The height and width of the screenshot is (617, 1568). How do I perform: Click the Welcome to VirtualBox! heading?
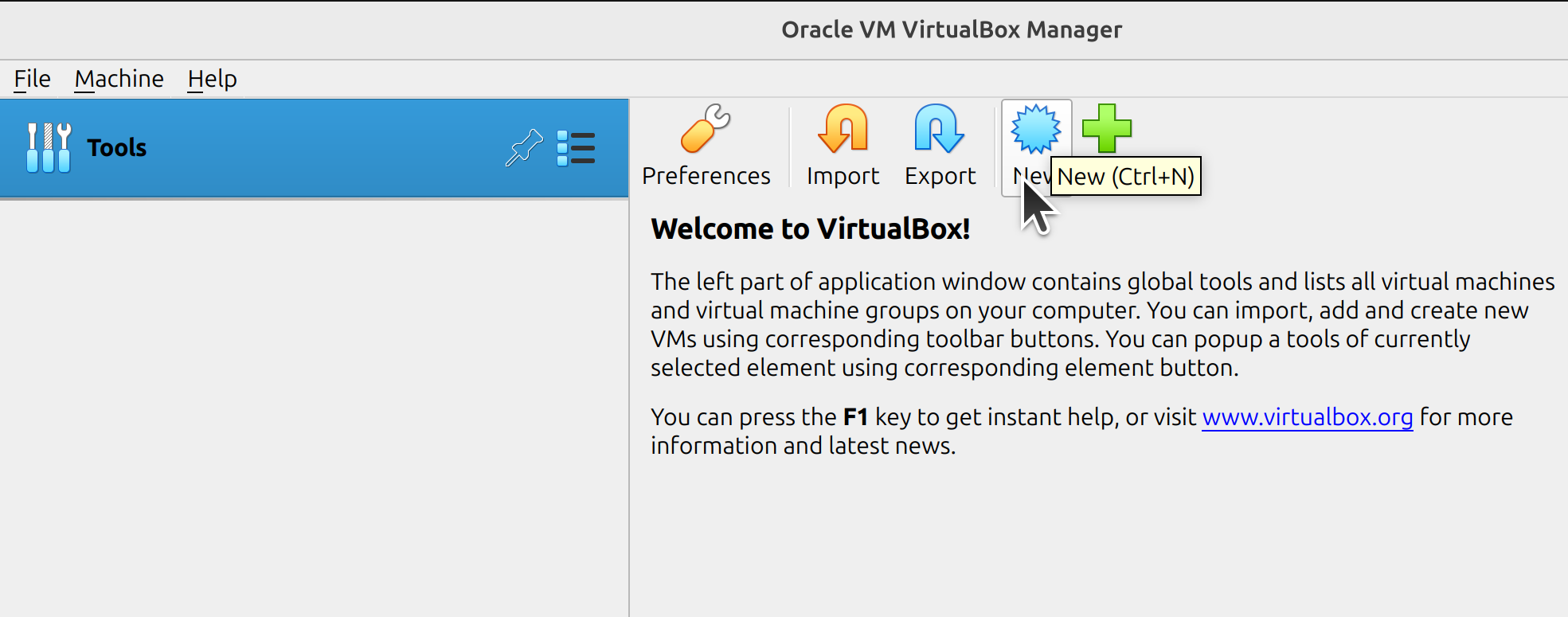click(x=810, y=229)
